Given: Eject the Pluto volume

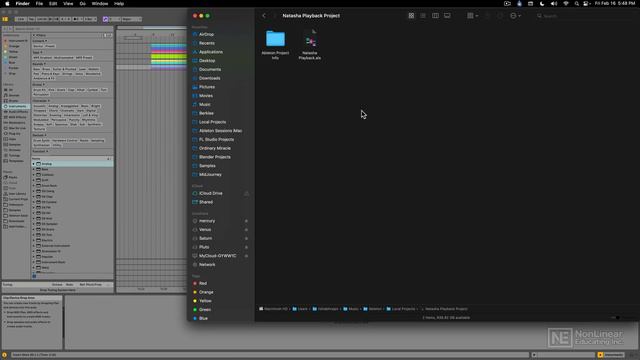Looking at the screenshot, I should (x=246, y=247).
